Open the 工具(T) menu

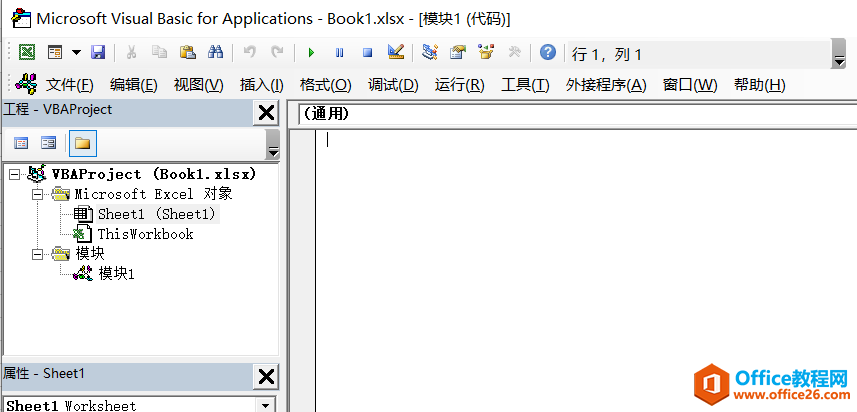click(x=525, y=85)
